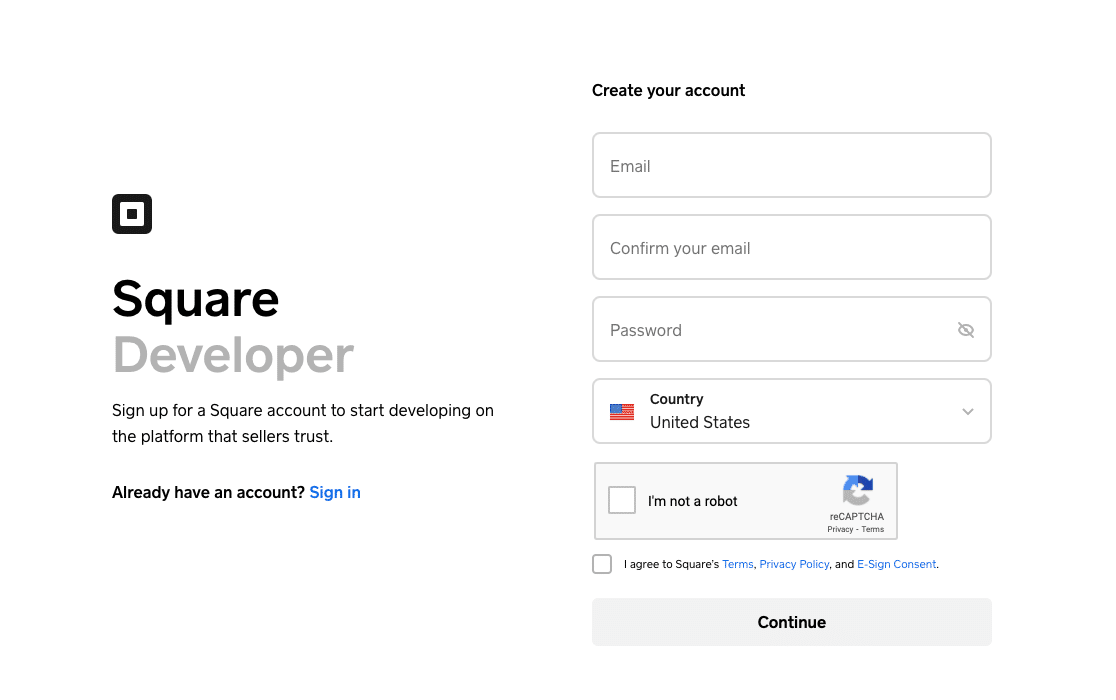Open the Country United States selector
Image resolution: width=1116 pixels, height=700 pixels.
pos(791,411)
